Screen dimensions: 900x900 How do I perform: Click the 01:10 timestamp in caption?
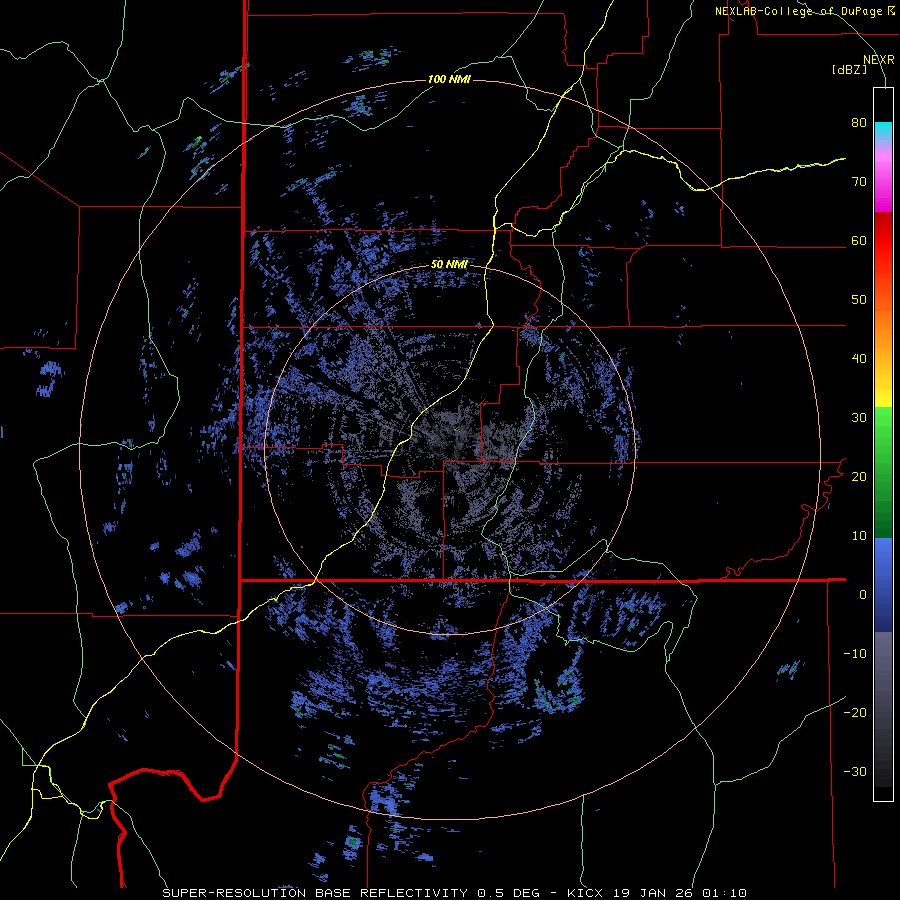point(724,893)
